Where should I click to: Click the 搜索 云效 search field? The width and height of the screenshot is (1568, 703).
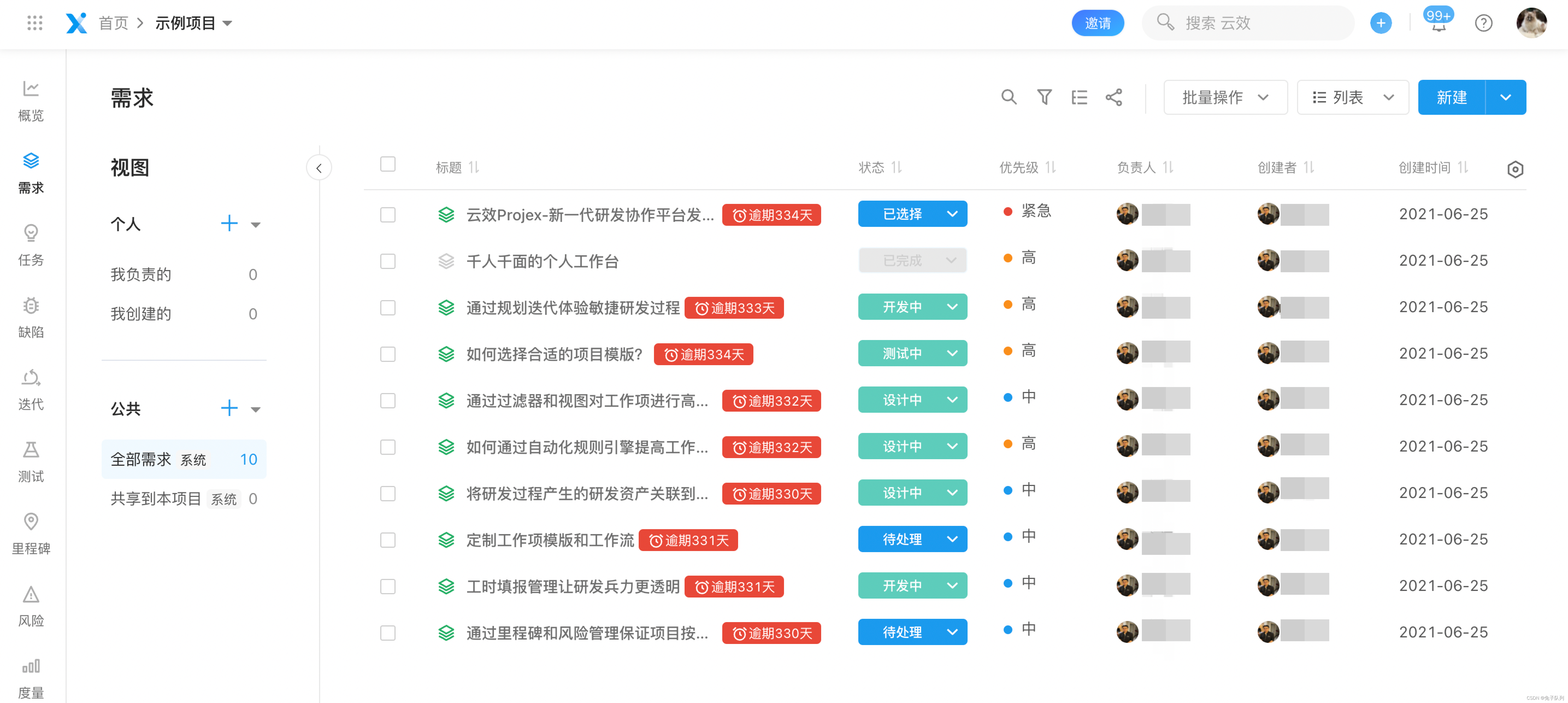click(x=1248, y=23)
